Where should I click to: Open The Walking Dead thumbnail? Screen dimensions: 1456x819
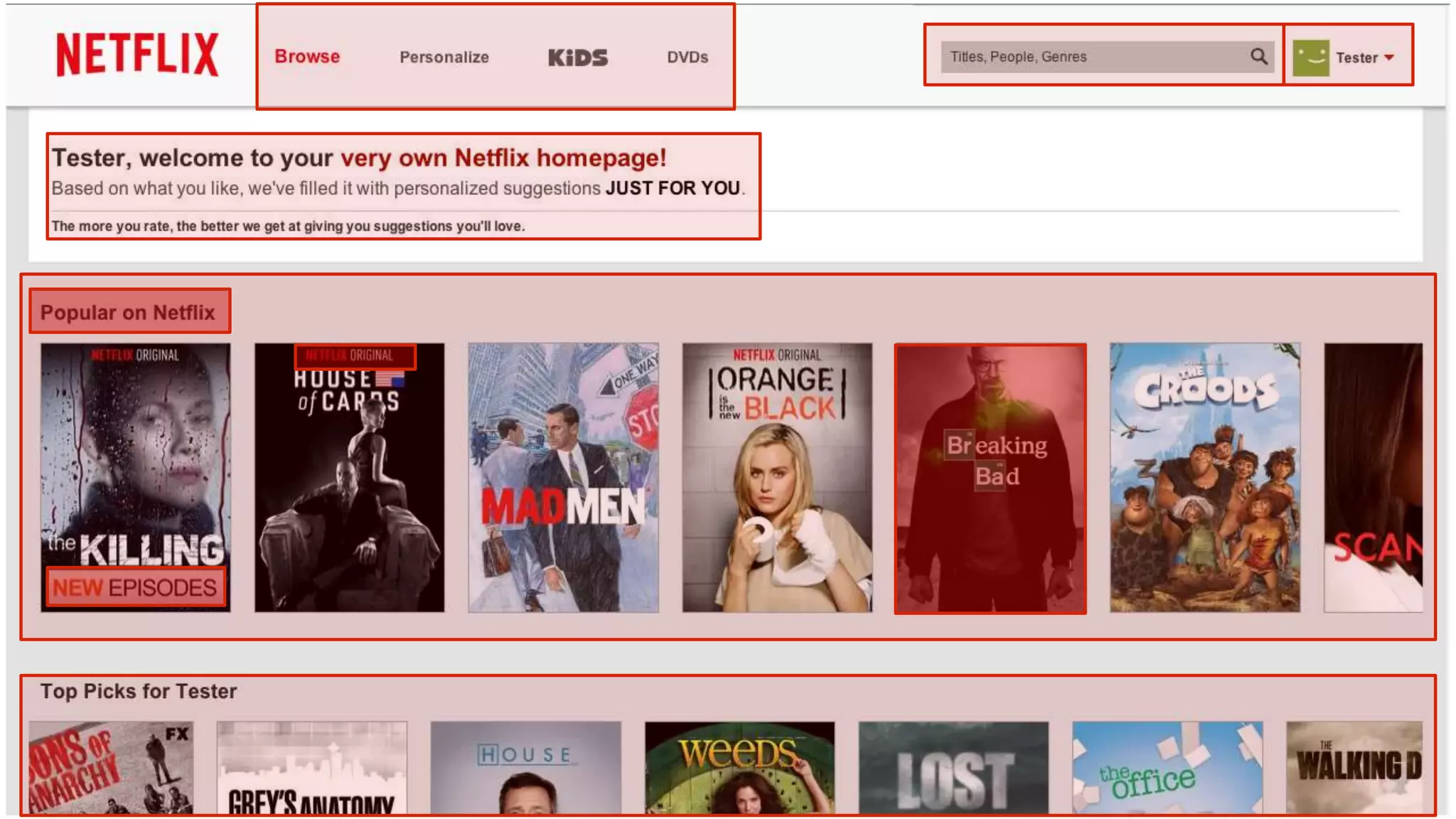[1354, 768]
